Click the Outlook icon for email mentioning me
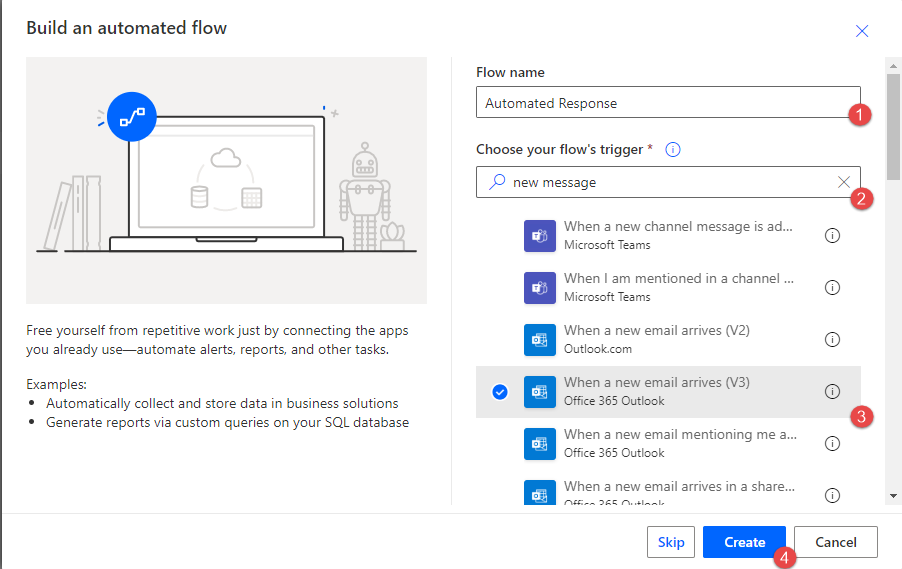This screenshot has width=902, height=569. 539,444
